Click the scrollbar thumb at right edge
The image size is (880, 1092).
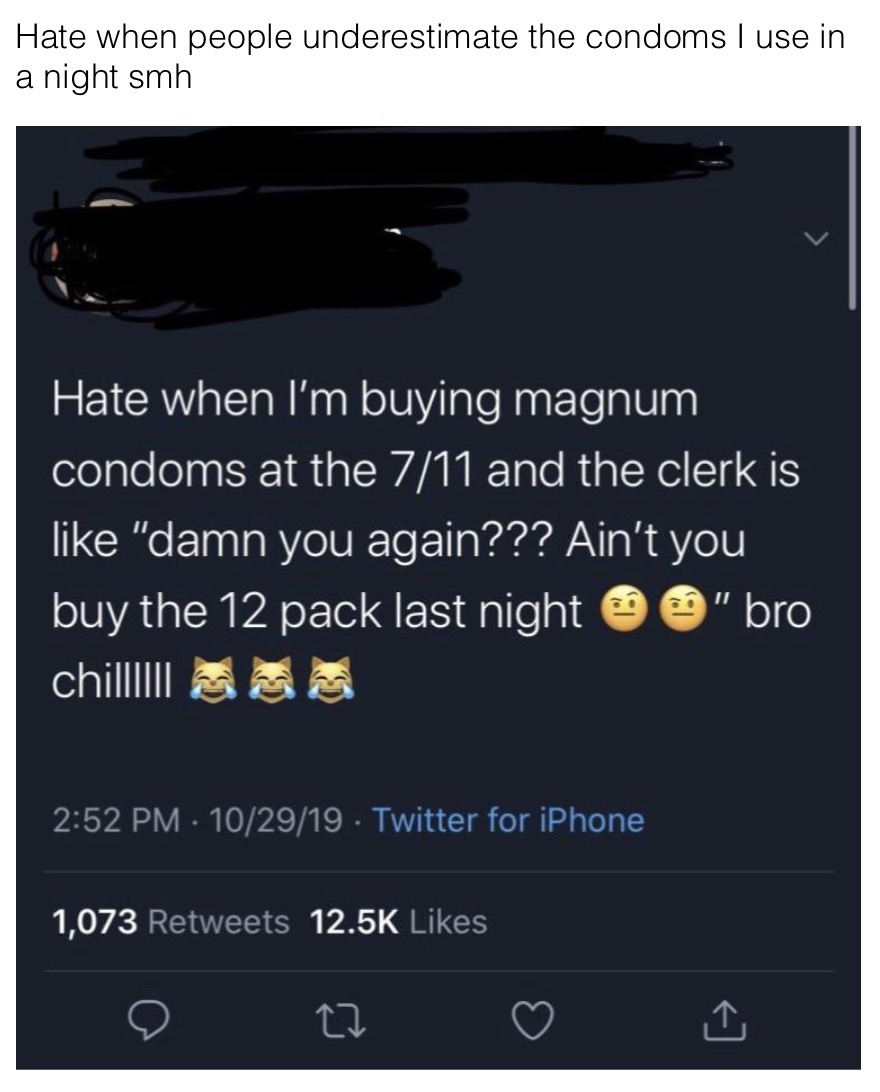[x=851, y=217]
